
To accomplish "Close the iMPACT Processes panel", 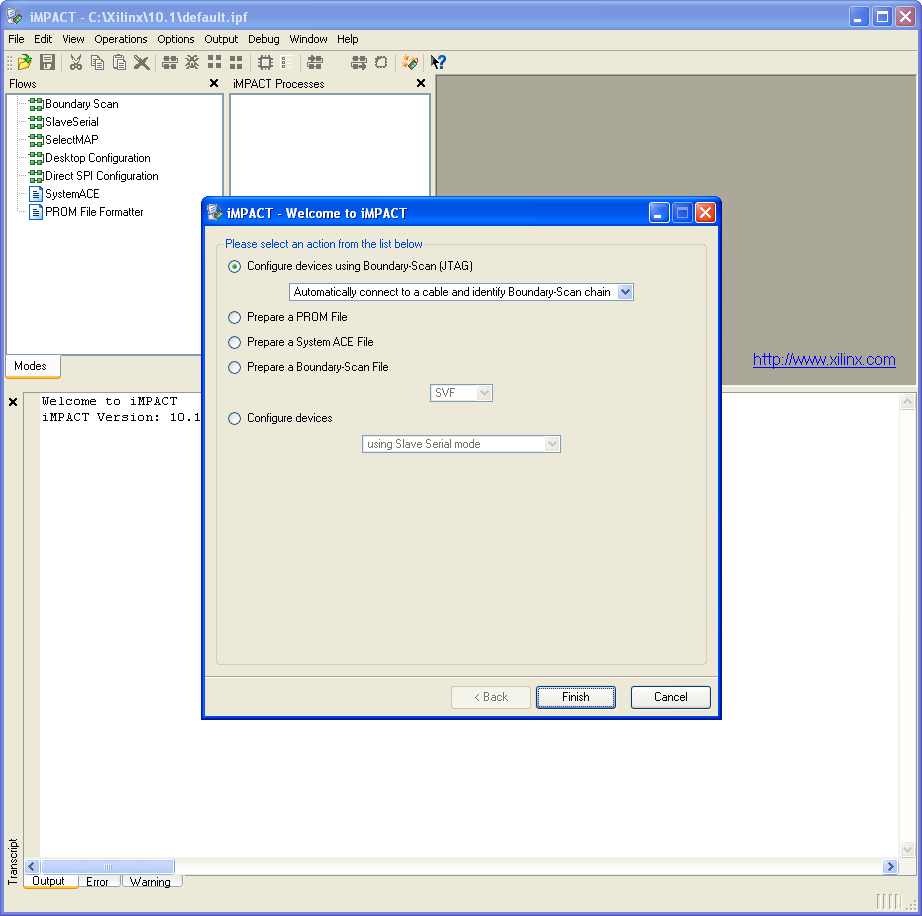I will [421, 83].
